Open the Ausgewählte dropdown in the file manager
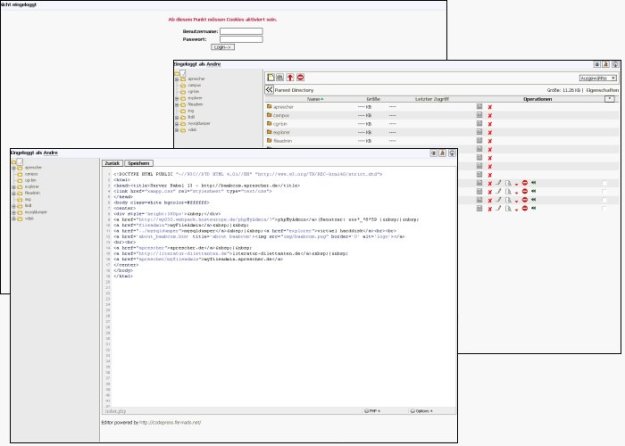 pos(597,78)
